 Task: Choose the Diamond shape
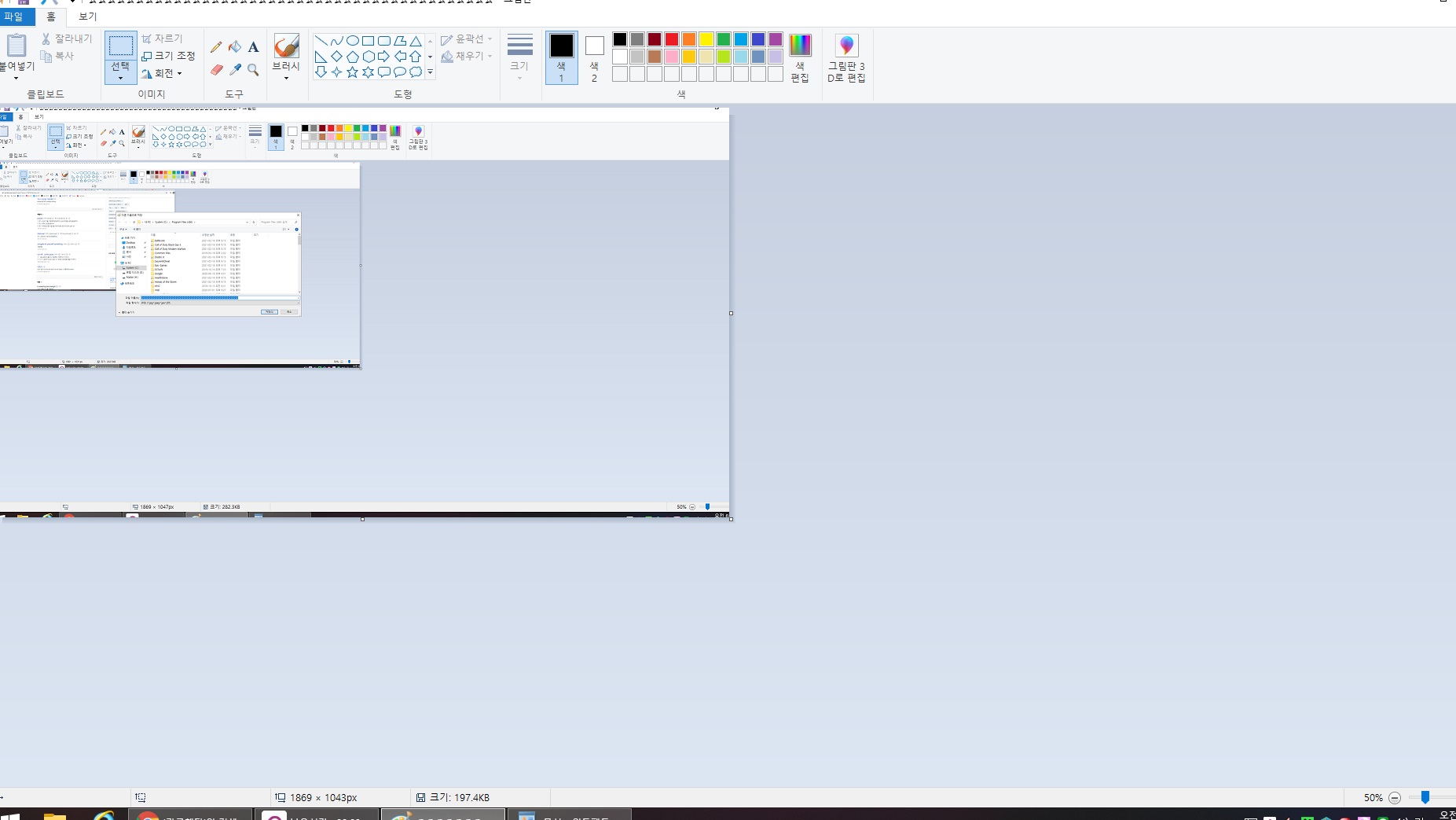336,57
